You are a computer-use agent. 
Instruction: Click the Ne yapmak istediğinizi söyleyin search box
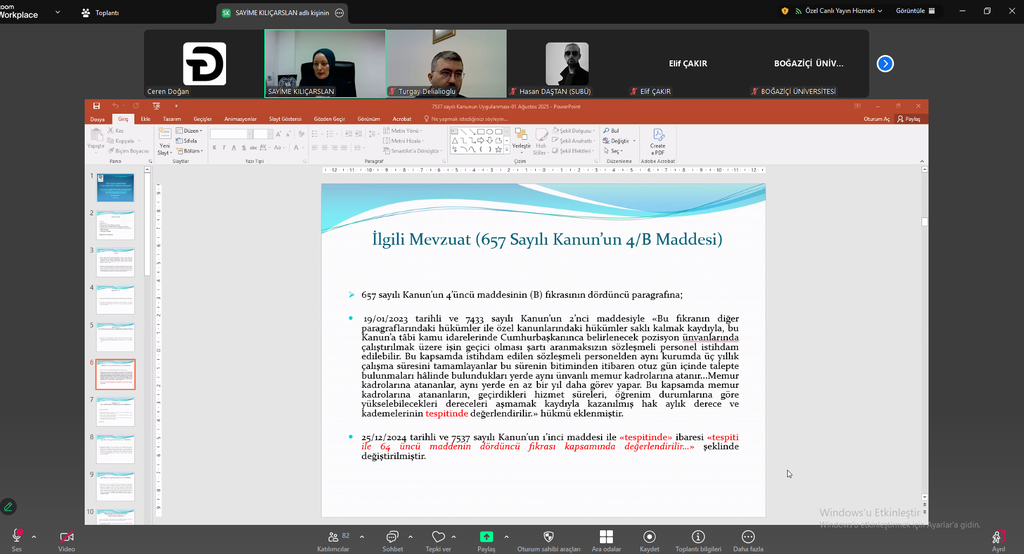click(x=466, y=119)
